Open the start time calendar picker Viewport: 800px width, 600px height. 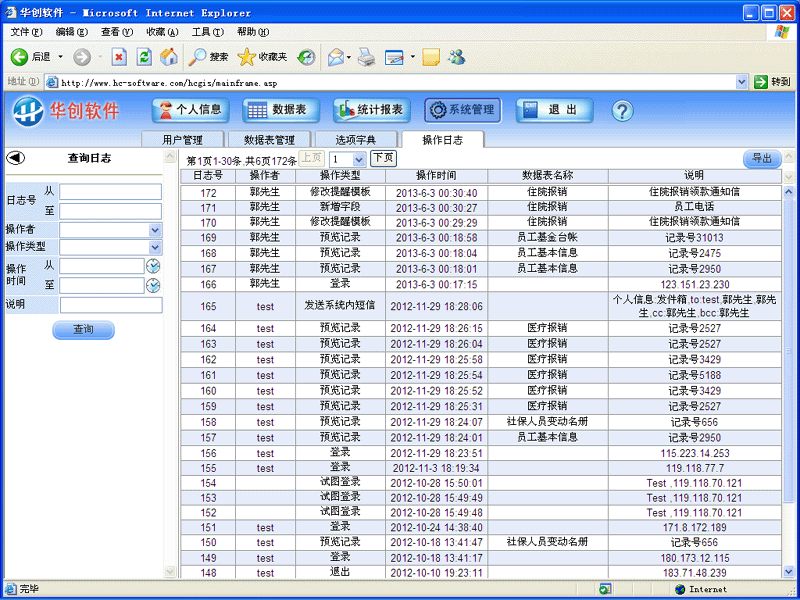[153, 266]
